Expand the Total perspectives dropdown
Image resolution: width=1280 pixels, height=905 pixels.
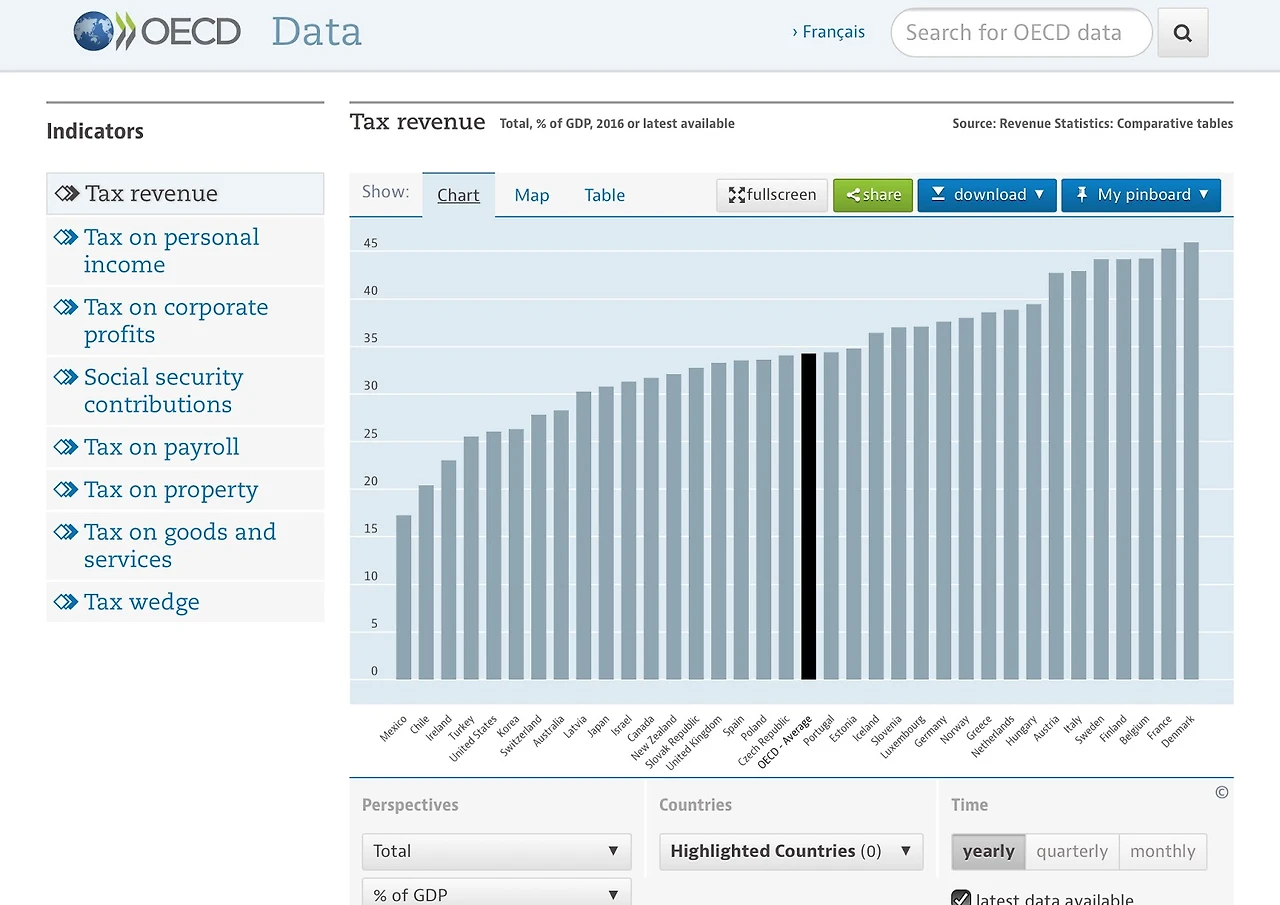coord(496,851)
